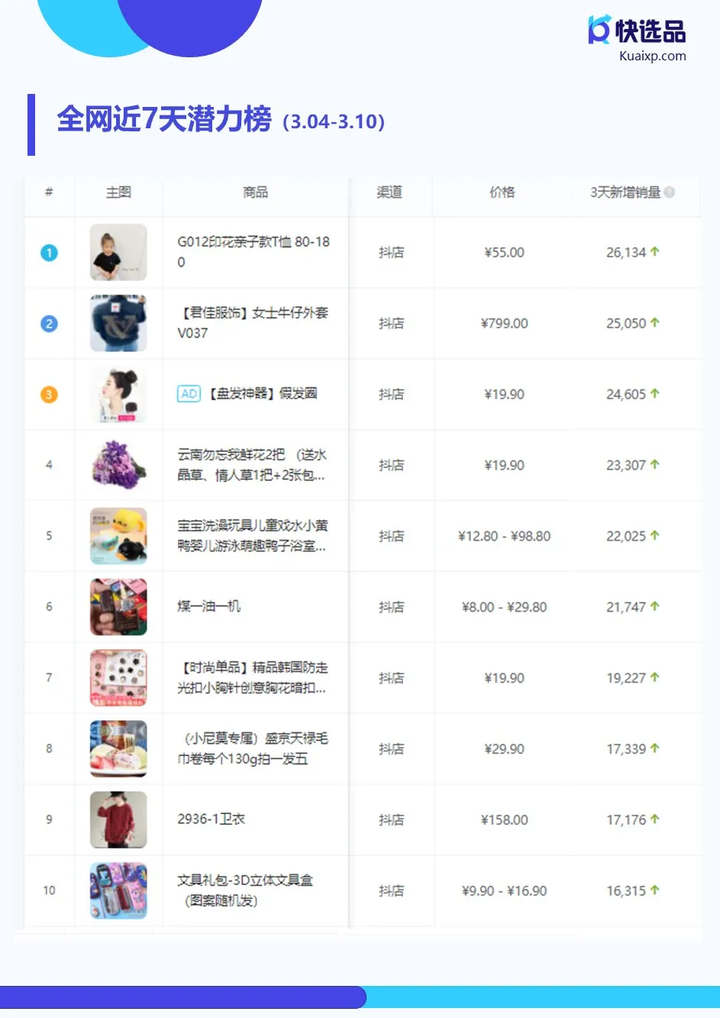Open product G012印花亲子款T恤

[254, 252]
